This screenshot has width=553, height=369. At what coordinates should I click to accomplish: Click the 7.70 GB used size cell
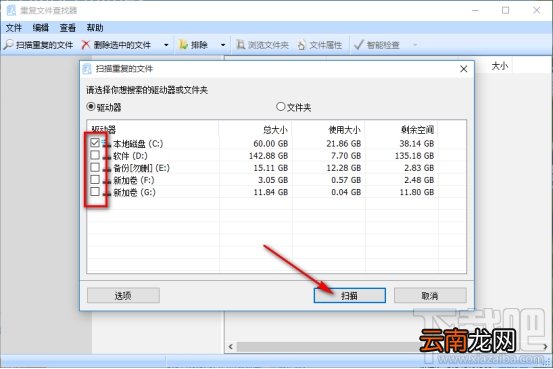[x=346, y=156]
